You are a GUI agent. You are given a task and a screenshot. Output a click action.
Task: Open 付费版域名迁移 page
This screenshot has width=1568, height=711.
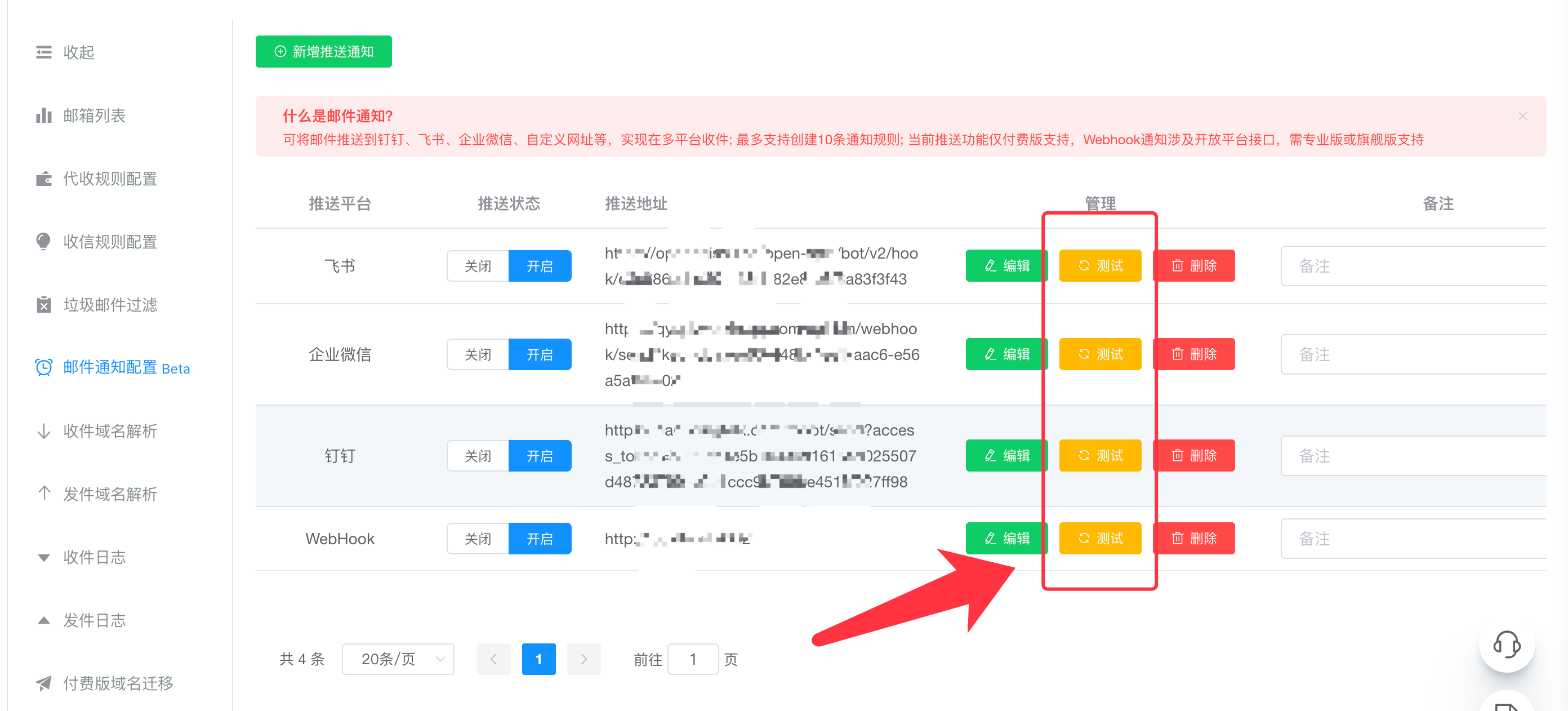[104, 683]
